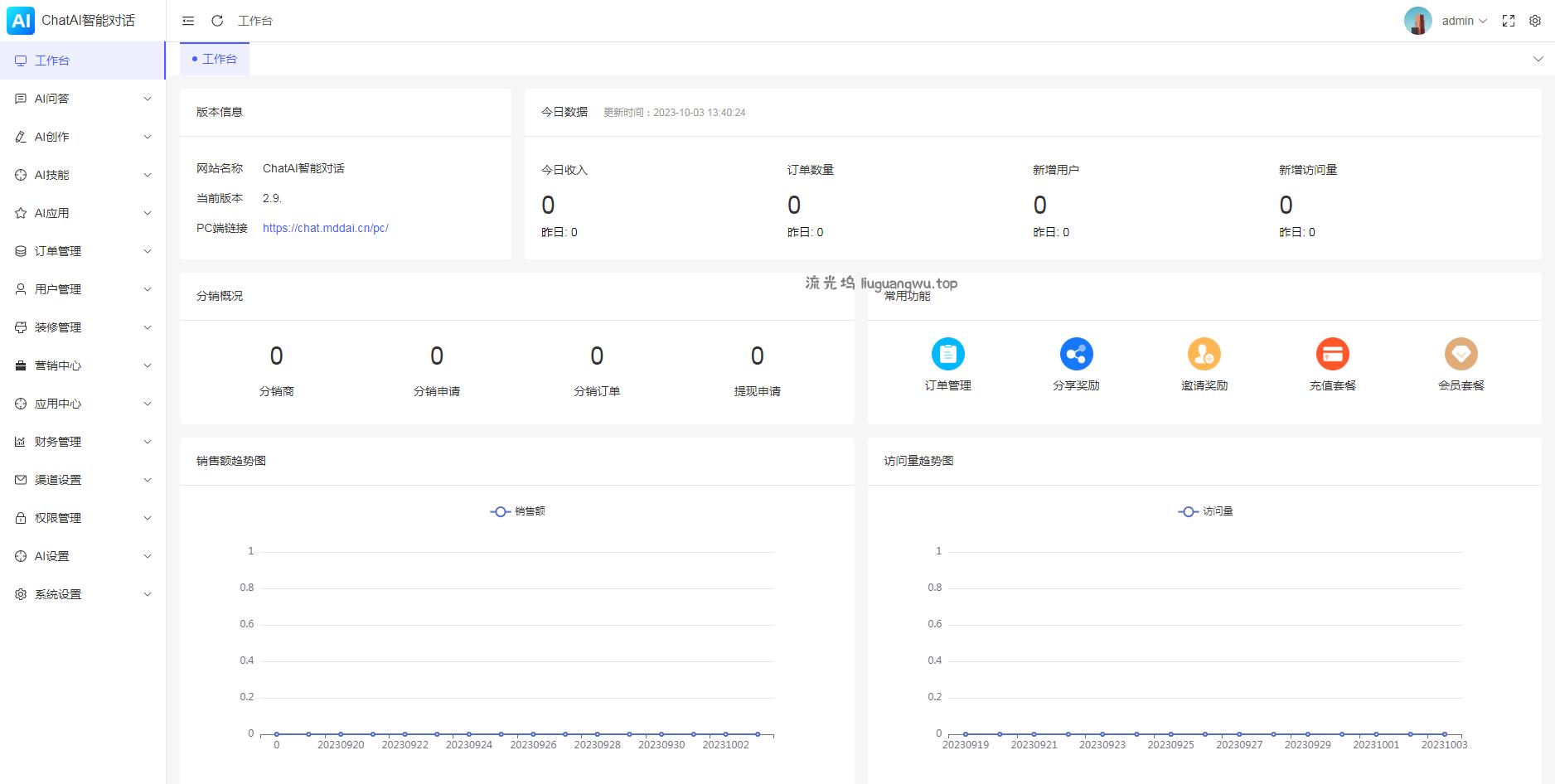This screenshot has height=784, width=1555.
Task: Open the tab list dropdown chevron
Action: [1538, 59]
